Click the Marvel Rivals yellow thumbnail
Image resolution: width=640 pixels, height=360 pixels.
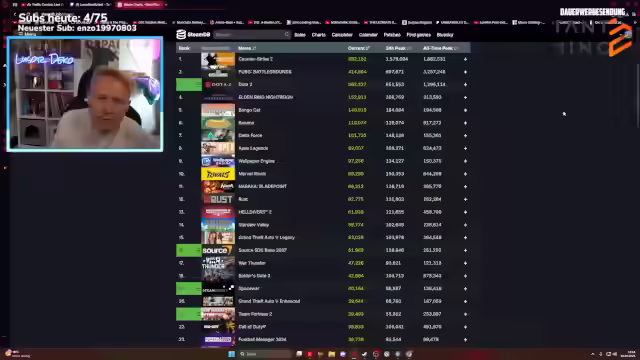coord(218,174)
